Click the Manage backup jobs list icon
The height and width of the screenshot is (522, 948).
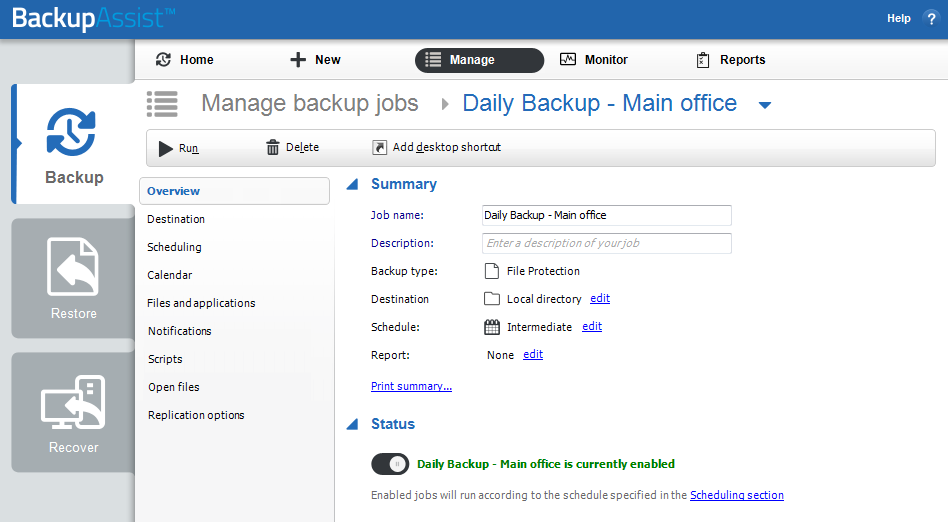point(162,103)
